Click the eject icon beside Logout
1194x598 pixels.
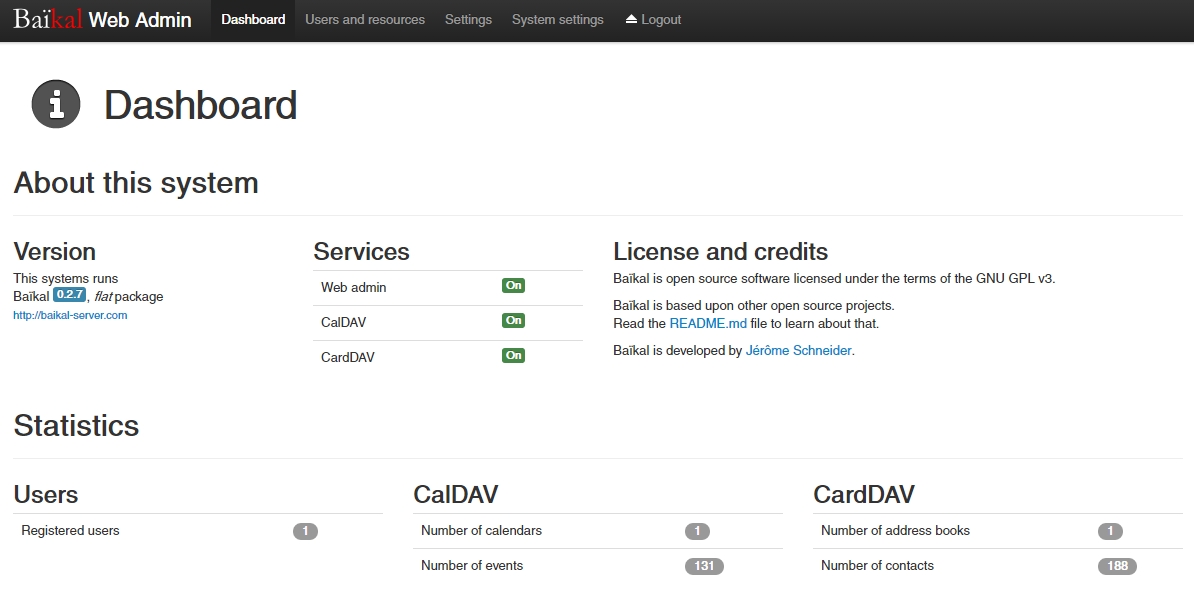[x=631, y=19]
